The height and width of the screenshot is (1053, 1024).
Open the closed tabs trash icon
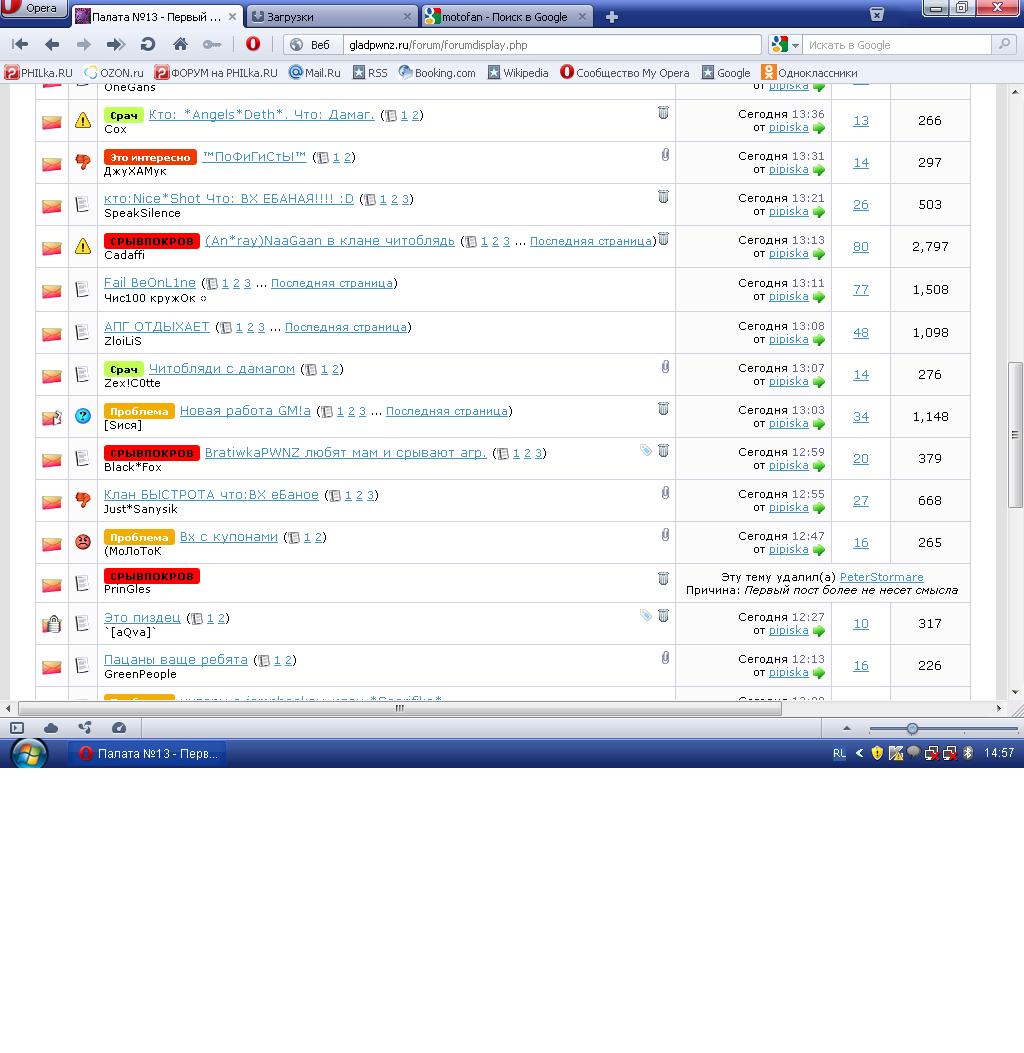(x=876, y=14)
